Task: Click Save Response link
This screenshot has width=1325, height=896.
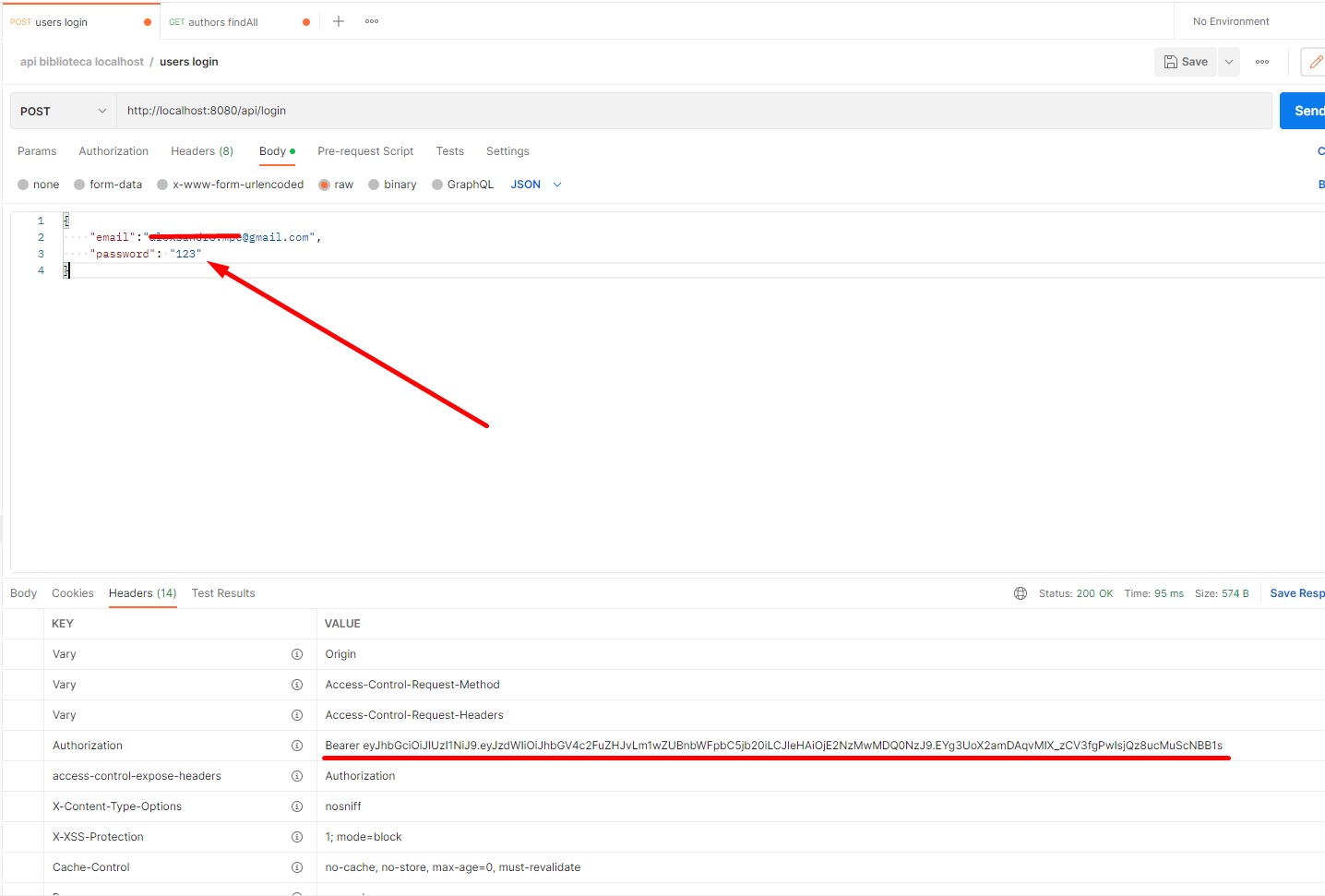Action: pyautogui.click(x=1296, y=593)
